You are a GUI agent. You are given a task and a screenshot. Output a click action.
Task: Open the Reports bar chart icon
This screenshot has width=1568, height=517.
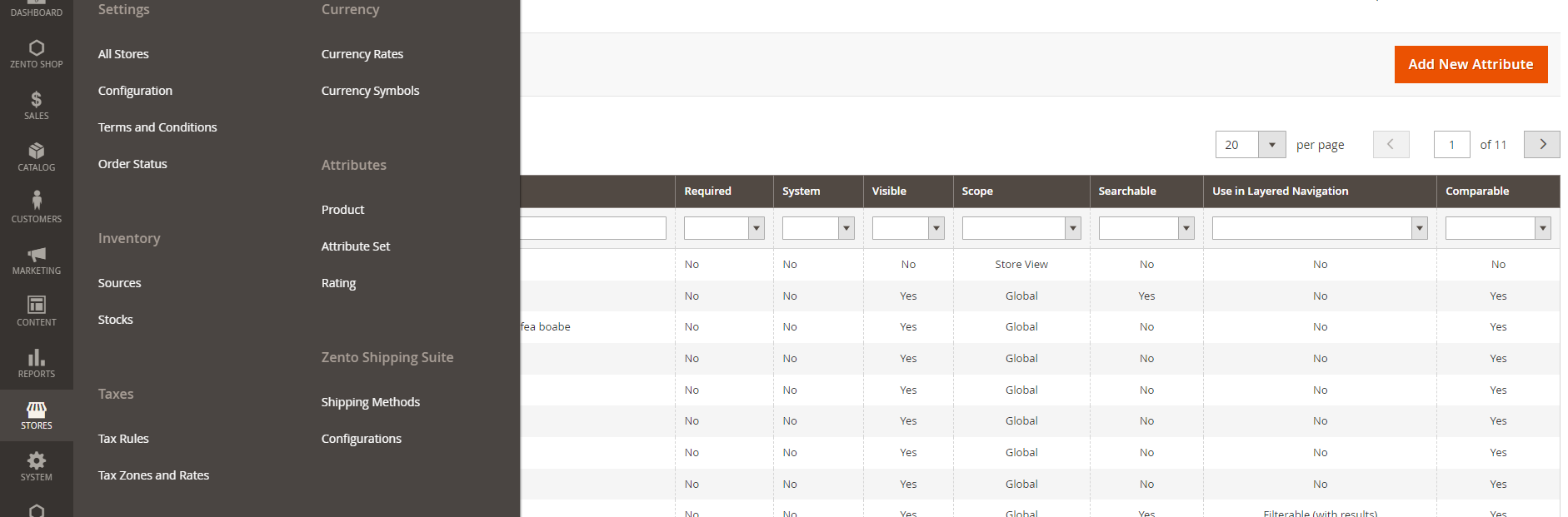[37, 363]
